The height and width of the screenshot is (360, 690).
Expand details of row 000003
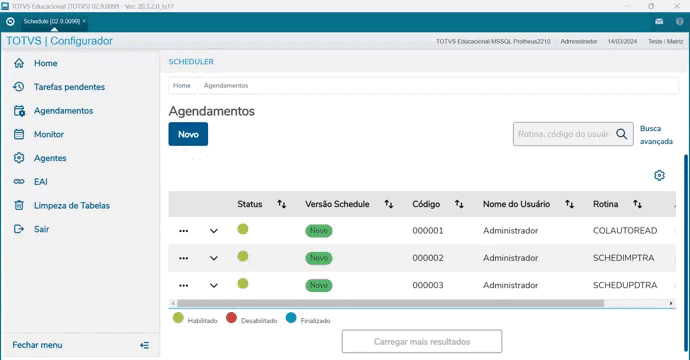(x=213, y=286)
